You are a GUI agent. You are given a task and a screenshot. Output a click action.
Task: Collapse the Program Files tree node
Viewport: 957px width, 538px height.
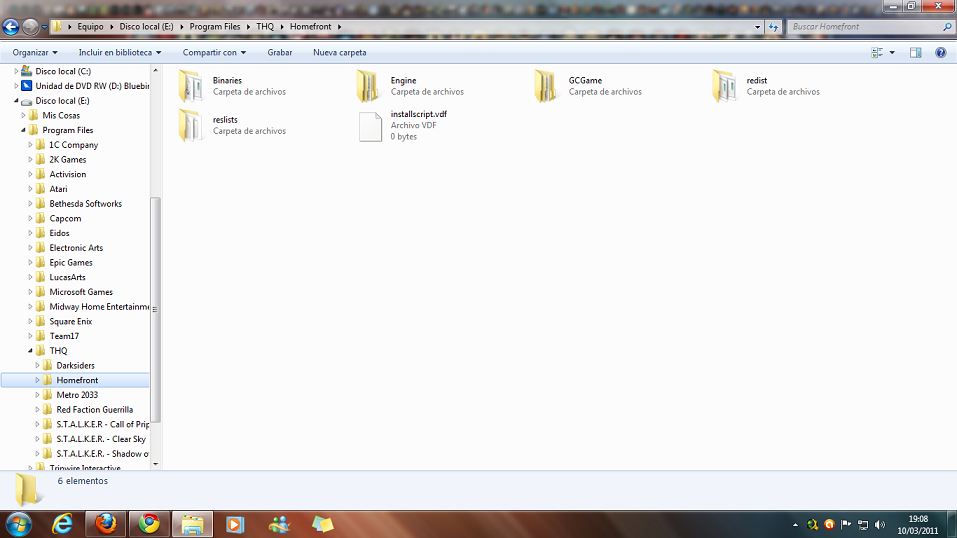(23, 130)
